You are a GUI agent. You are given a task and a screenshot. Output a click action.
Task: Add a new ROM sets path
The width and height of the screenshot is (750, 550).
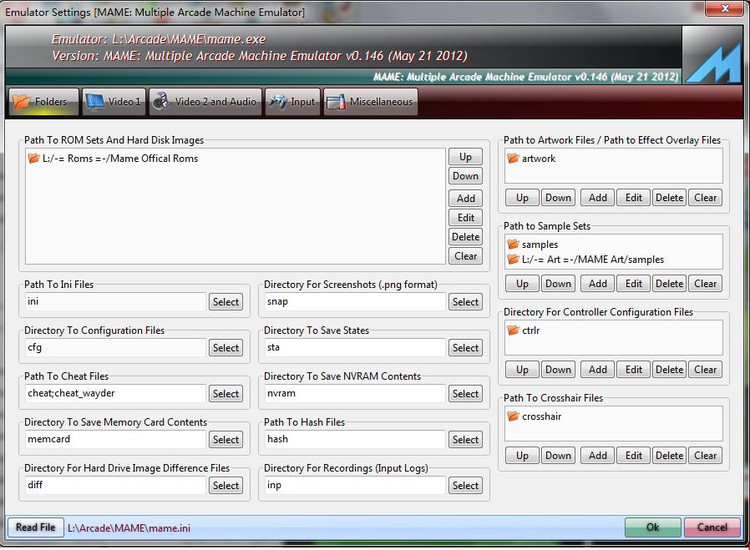click(x=465, y=198)
